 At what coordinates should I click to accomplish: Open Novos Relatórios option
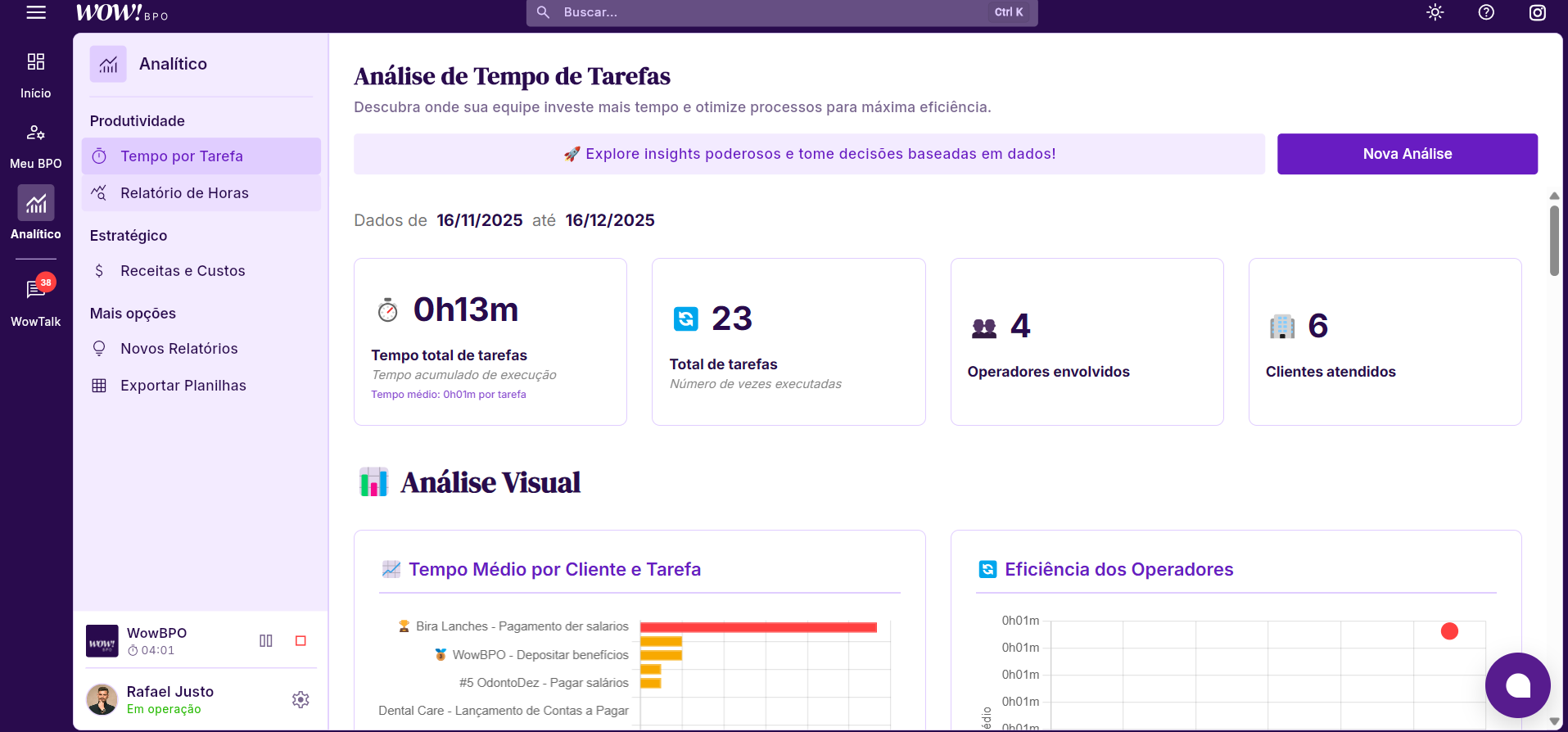click(179, 349)
